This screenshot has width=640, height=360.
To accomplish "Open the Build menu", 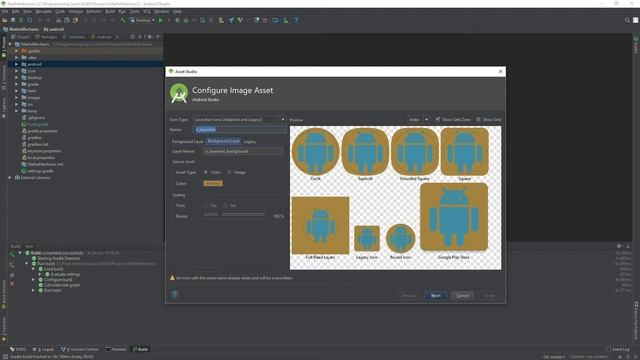I will coord(110,11).
